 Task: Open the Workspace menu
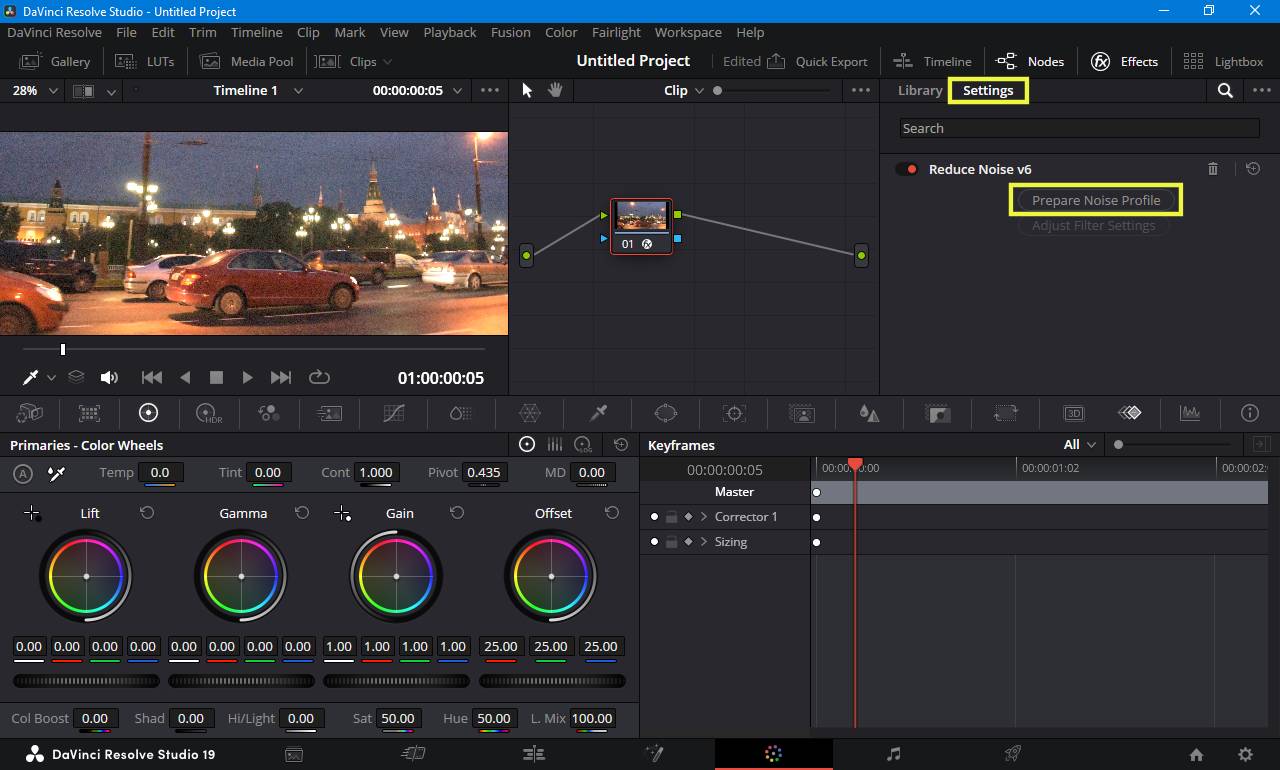[688, 32]
